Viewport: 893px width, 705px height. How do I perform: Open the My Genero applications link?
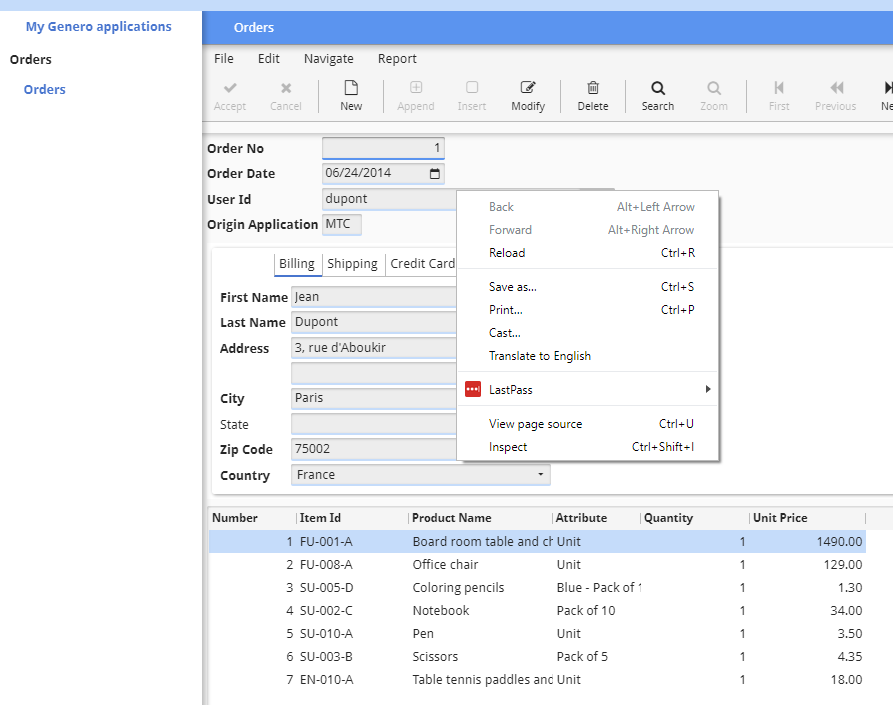pyautogui.click(x=99, y=26)
